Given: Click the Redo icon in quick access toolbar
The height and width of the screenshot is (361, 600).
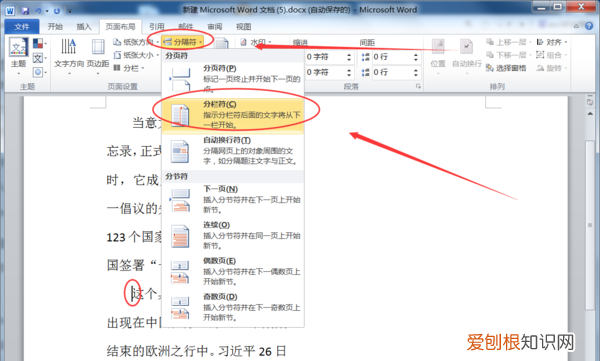Looking at the screenshot, I should tap(57, 11).
